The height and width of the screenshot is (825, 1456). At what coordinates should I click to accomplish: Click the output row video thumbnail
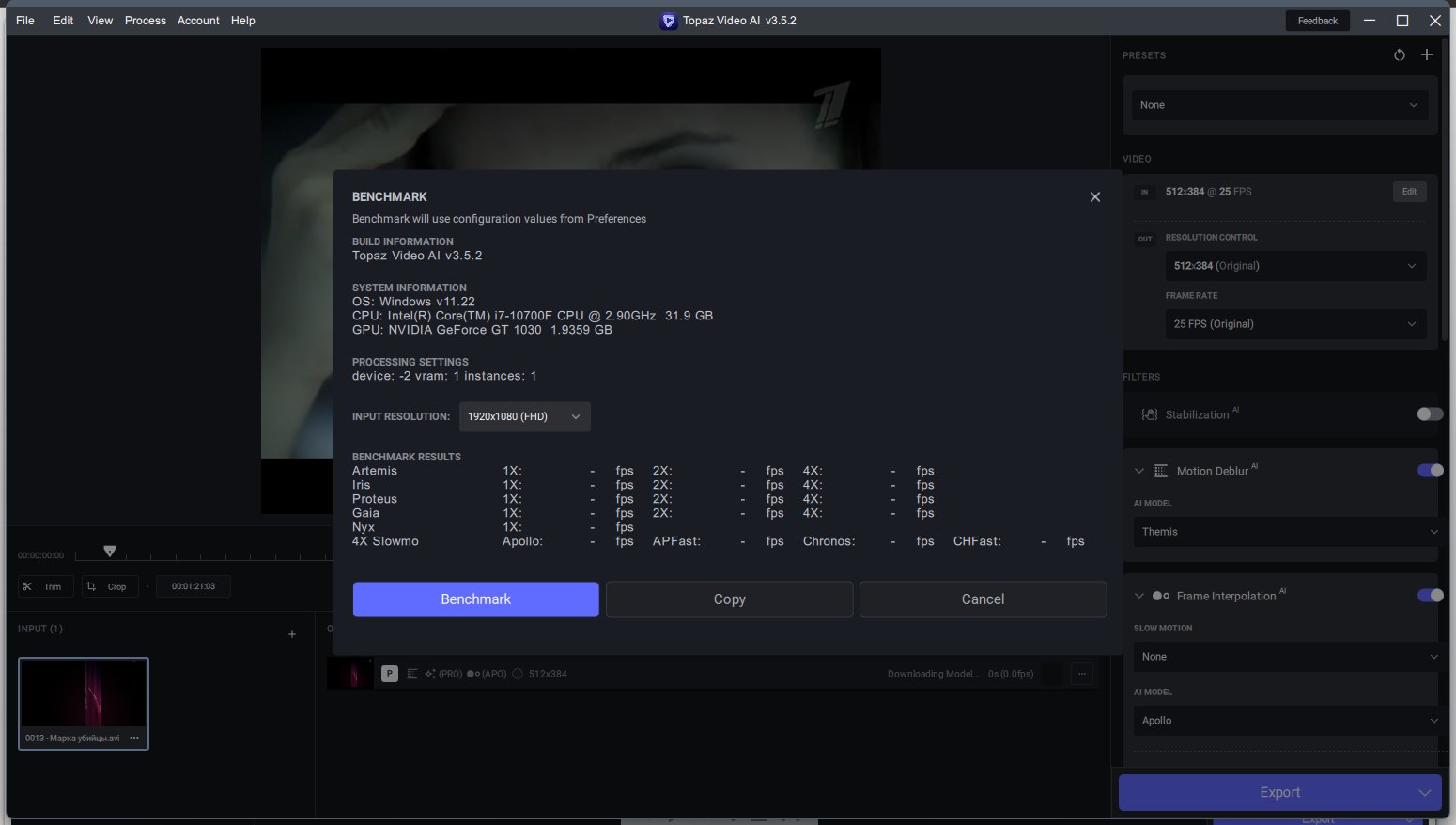(349, 674)
